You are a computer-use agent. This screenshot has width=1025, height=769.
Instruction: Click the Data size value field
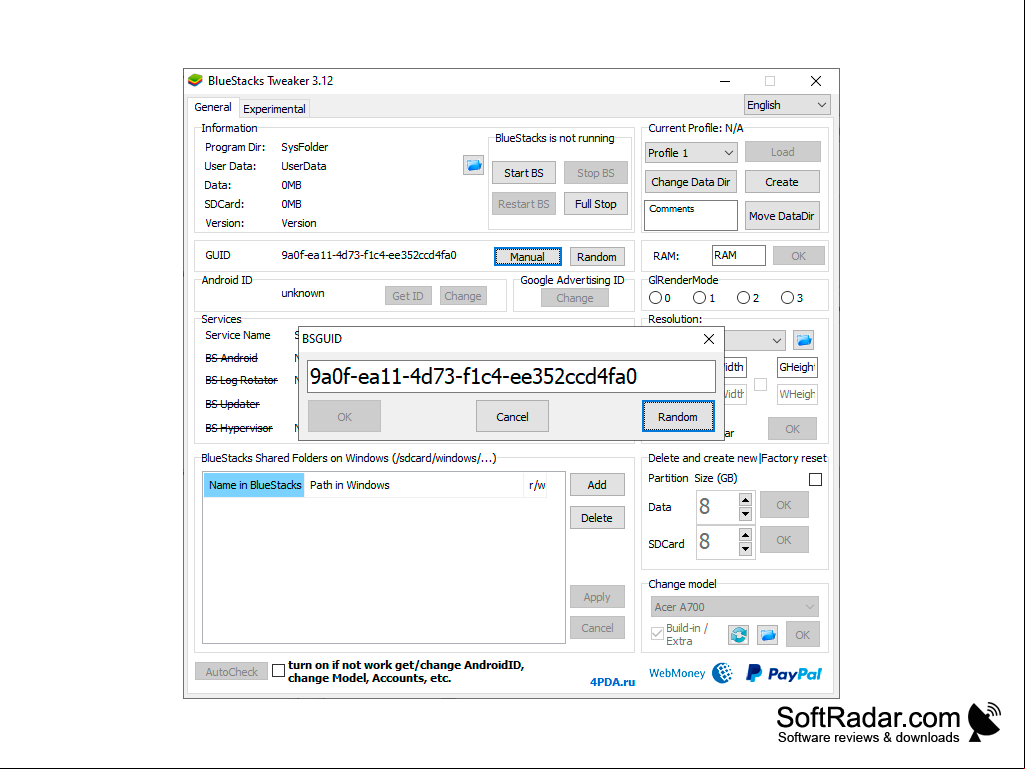[718, 507]
